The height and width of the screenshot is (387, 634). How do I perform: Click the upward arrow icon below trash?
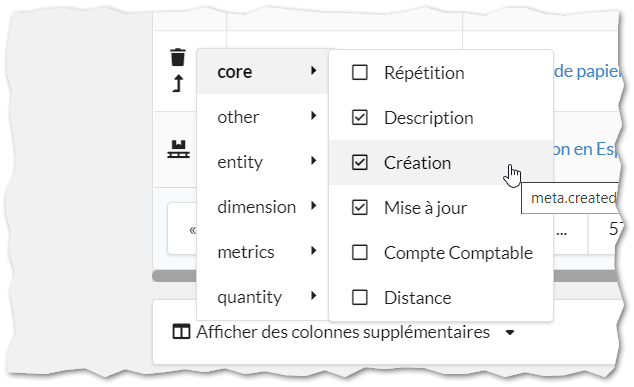click(178, 84)
